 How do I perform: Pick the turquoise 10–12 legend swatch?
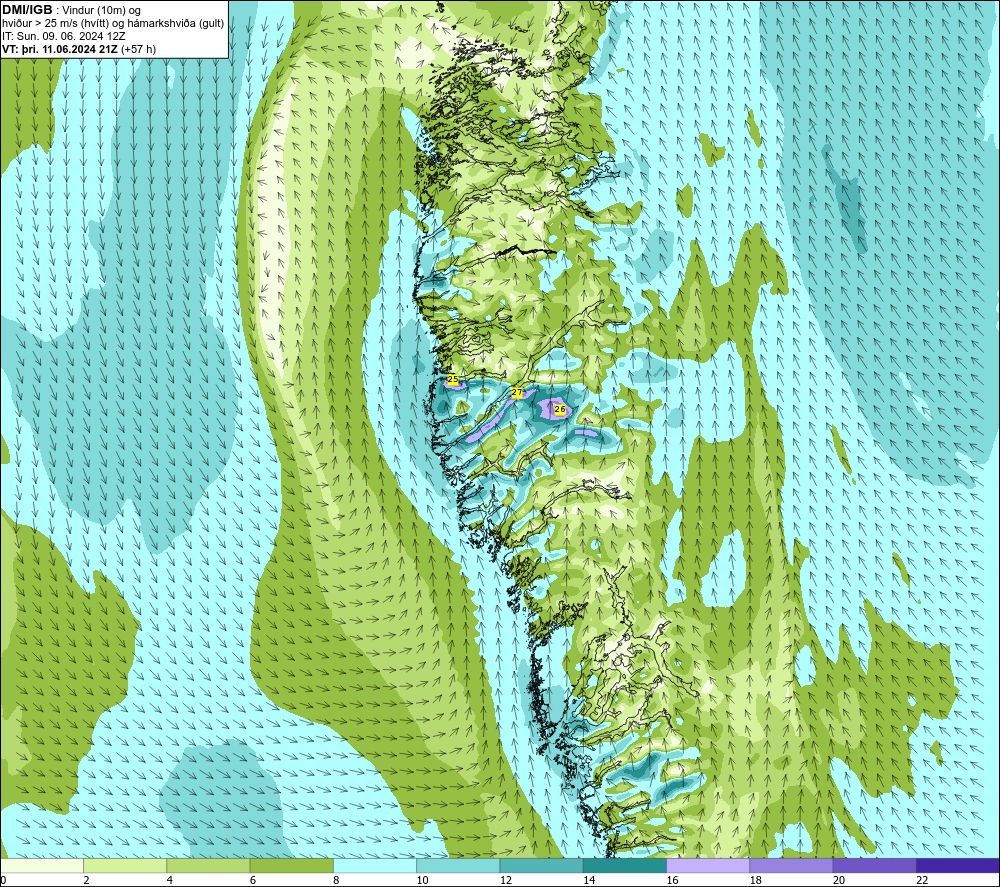pyautogui.click(x=458, y=865)
